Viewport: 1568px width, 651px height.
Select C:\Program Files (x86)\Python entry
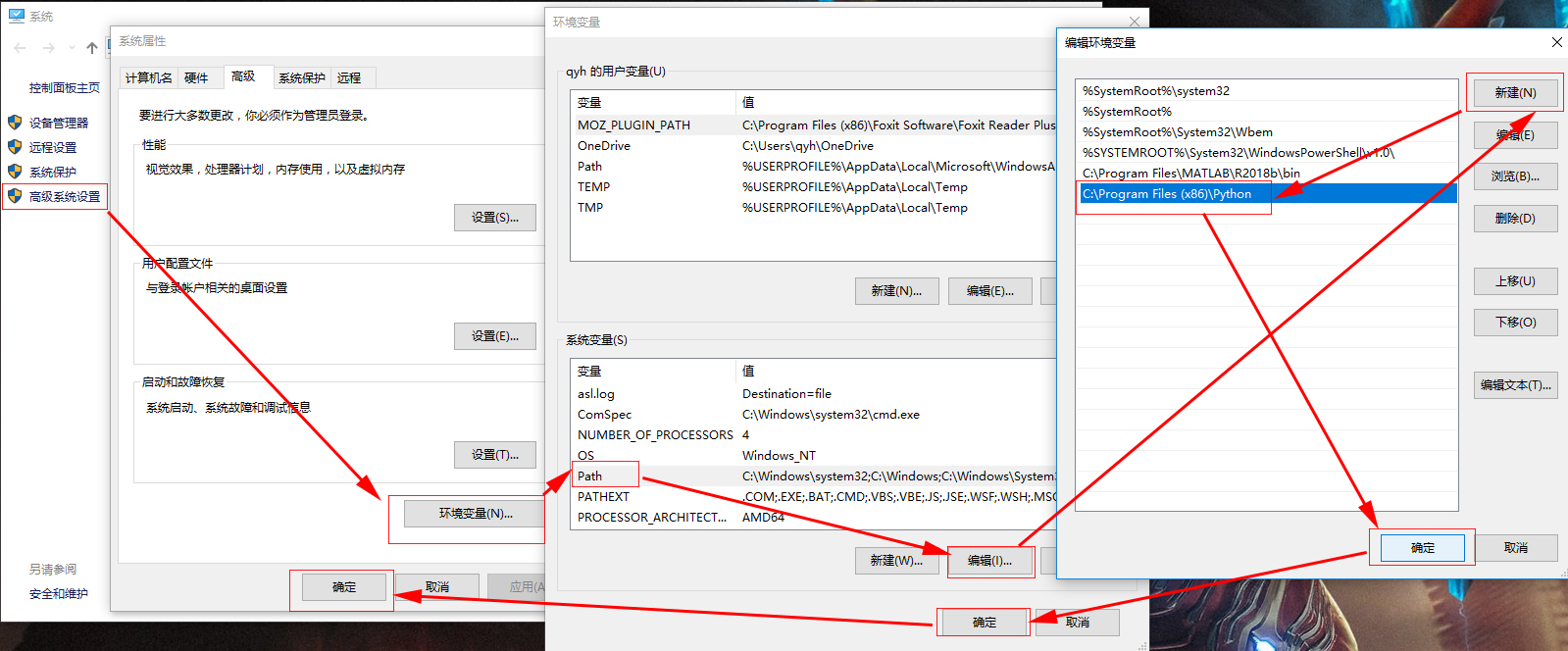(1267, 193)
